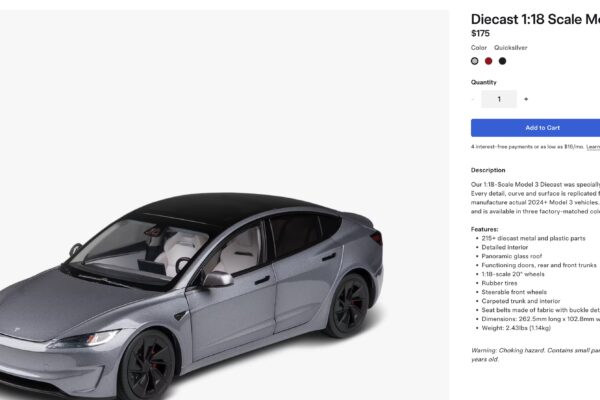The width and height of the screenshot is (600, 400).
Task: Open the Learn more payments link
Action: [593, 147]
